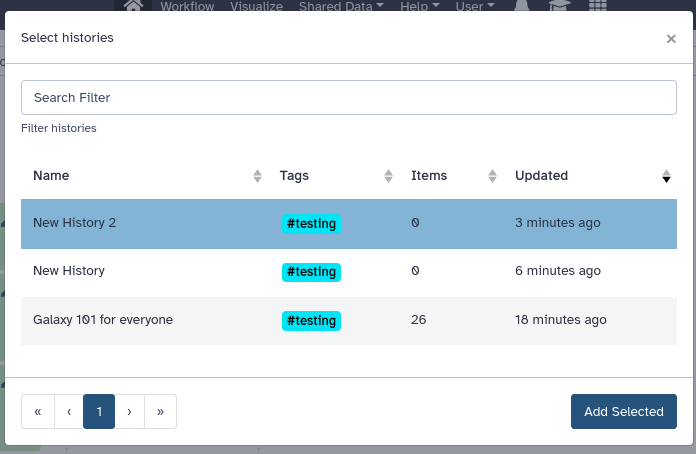696x454 pixels.
Task: Open User dropdown menu
Action: click(x=475, y=6)
